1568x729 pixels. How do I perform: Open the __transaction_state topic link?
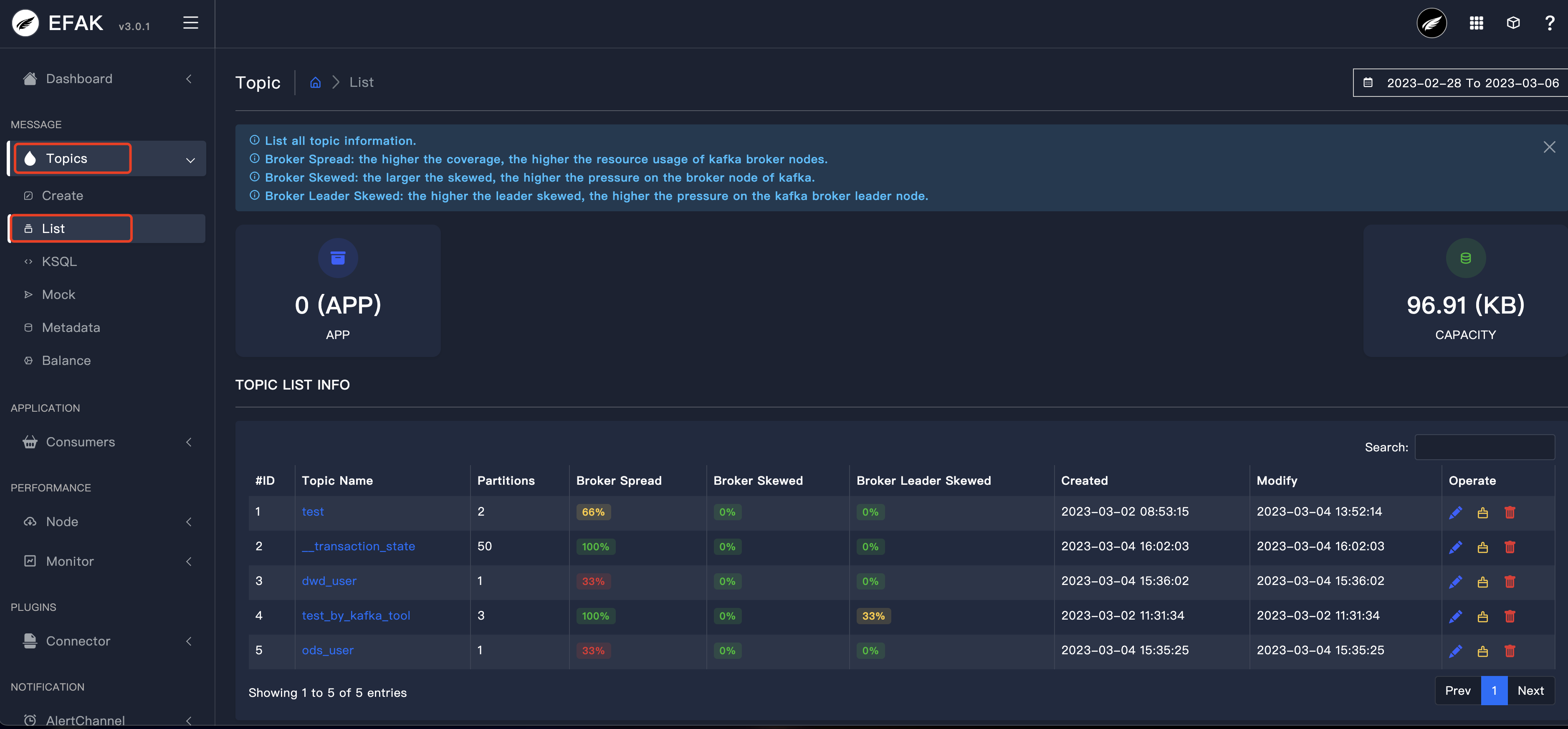[359, 546]
